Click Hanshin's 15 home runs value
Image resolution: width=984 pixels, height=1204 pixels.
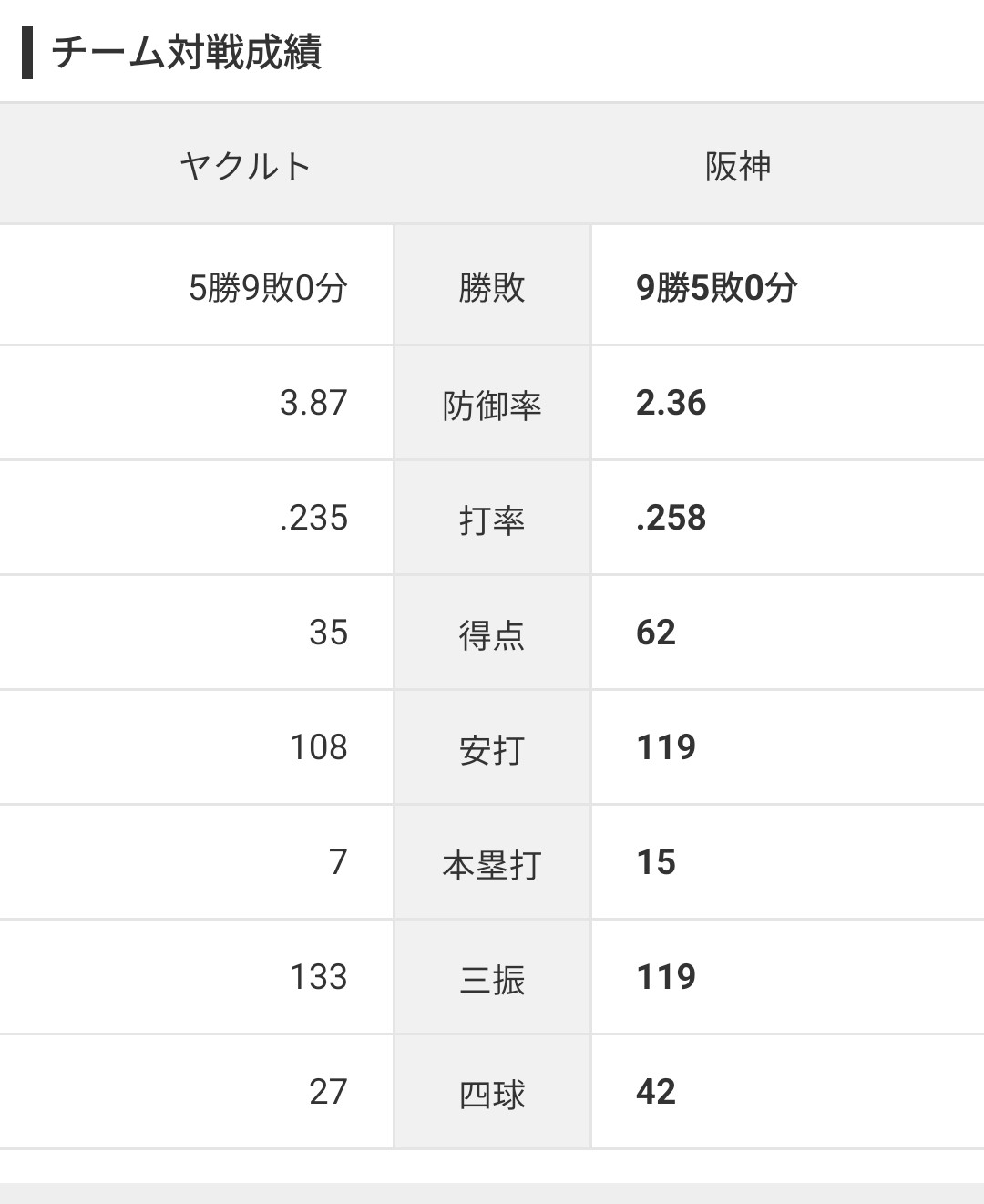pos(656,862)
